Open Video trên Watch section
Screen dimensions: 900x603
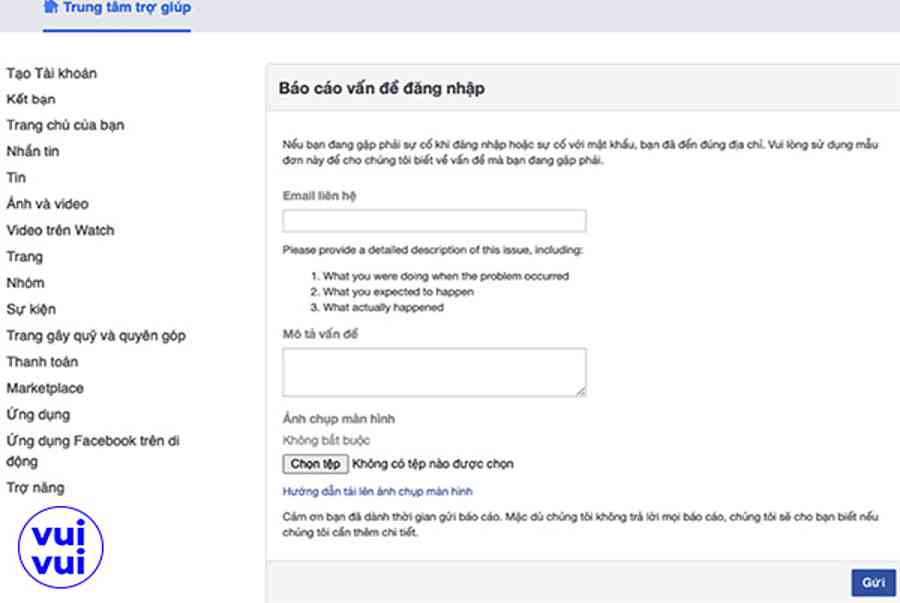[x=60, y=230]
